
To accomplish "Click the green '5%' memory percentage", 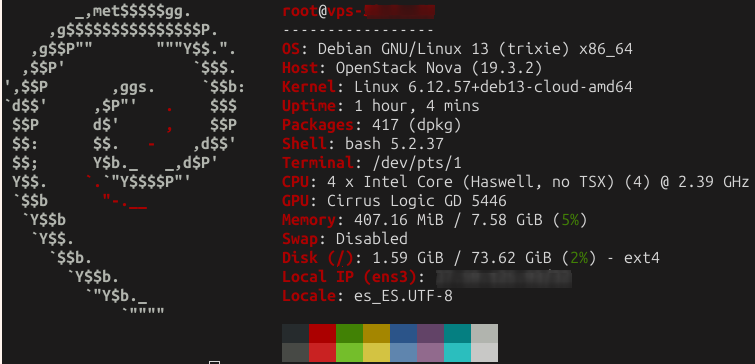I will (570, 220).
